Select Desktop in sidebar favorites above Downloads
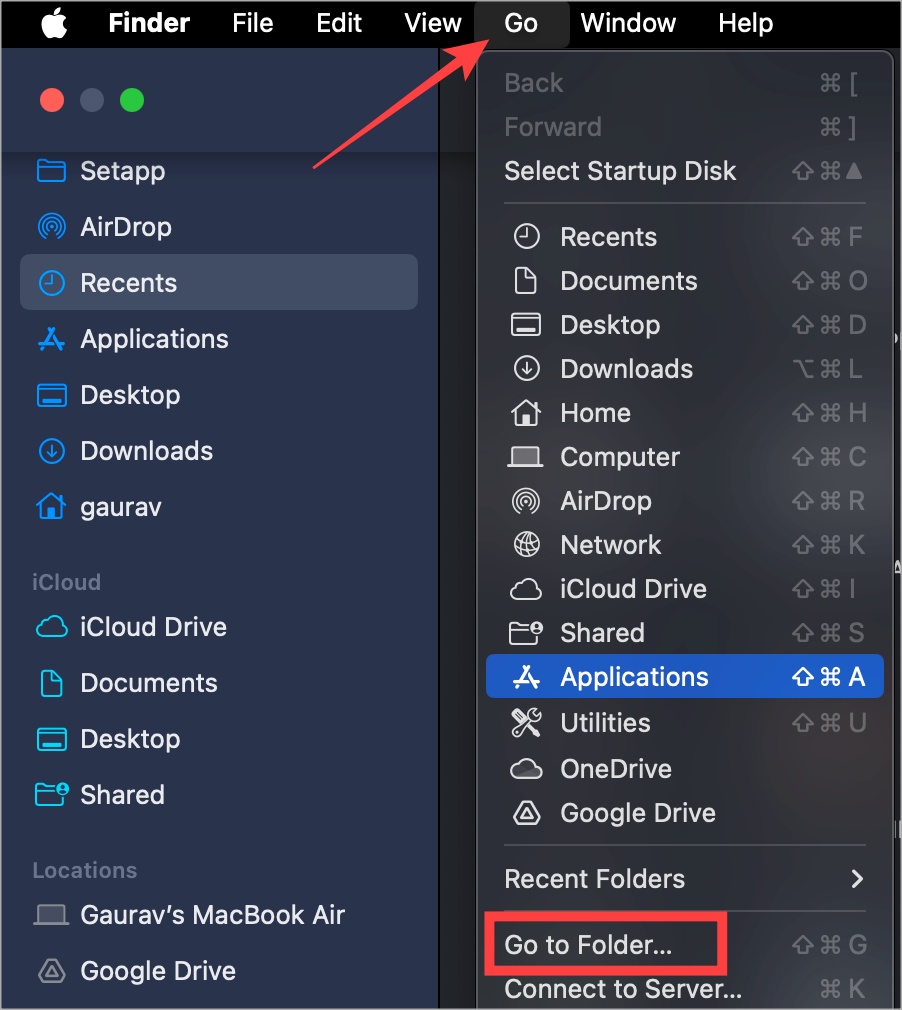The image size is (902, 1010). point(219,395)
